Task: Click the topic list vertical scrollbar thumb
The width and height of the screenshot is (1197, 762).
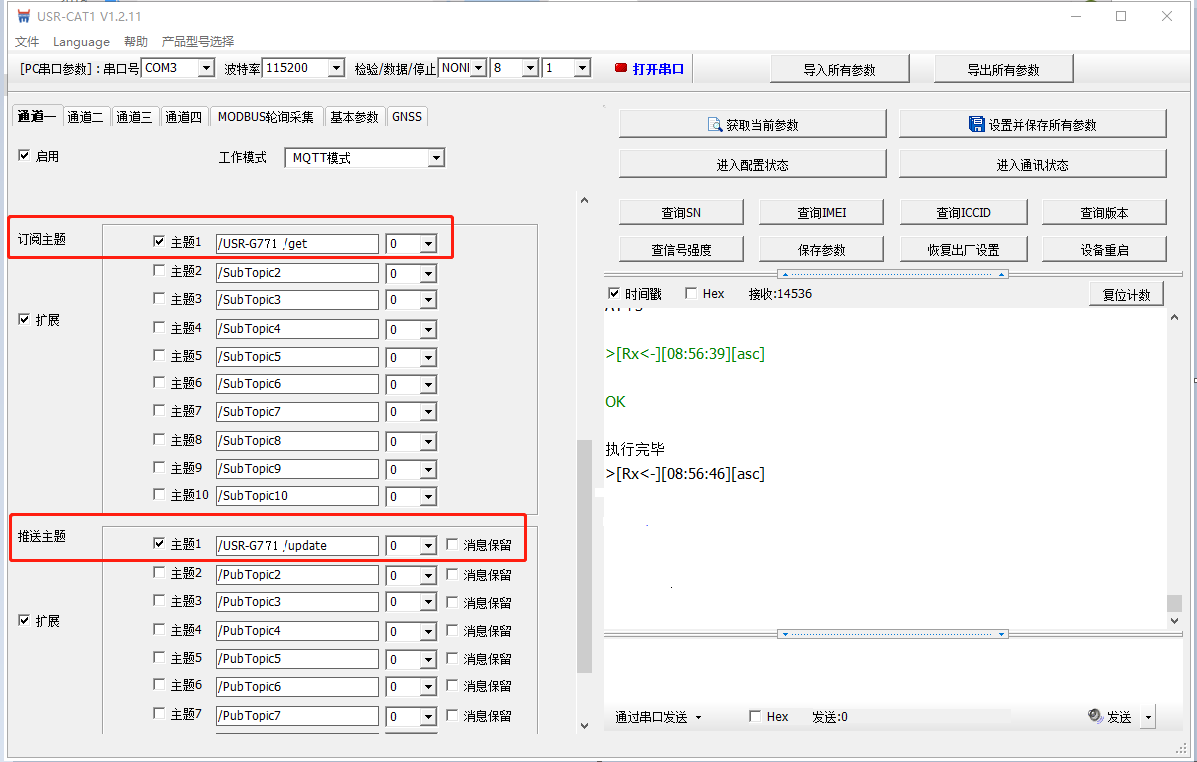Action: click(585, 555)
